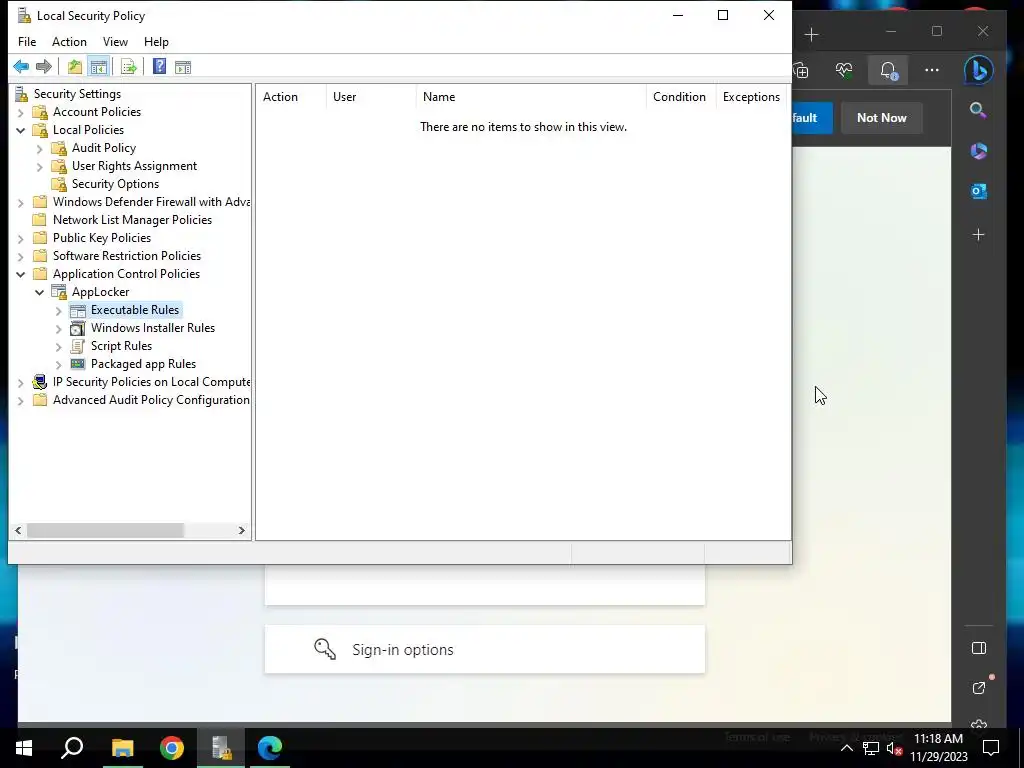This screenshot has width=1024, height=768.
Task: Select Network List Manager Policies
Action: click(x=132, y=220)
